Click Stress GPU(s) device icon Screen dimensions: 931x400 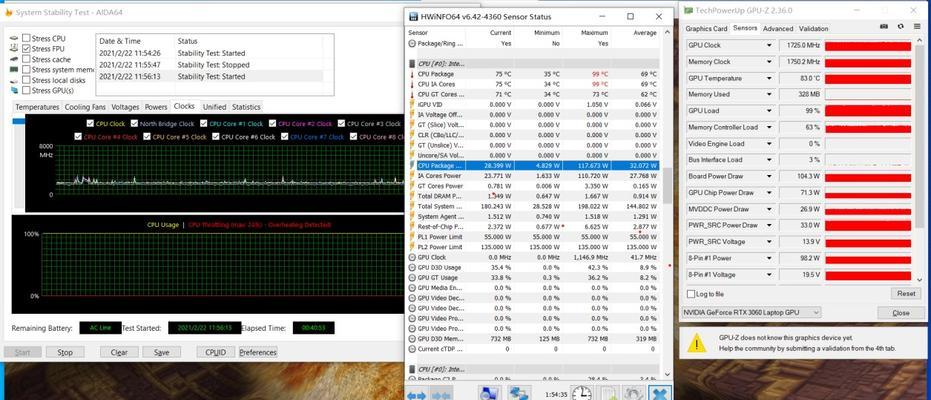click(14, 90)
